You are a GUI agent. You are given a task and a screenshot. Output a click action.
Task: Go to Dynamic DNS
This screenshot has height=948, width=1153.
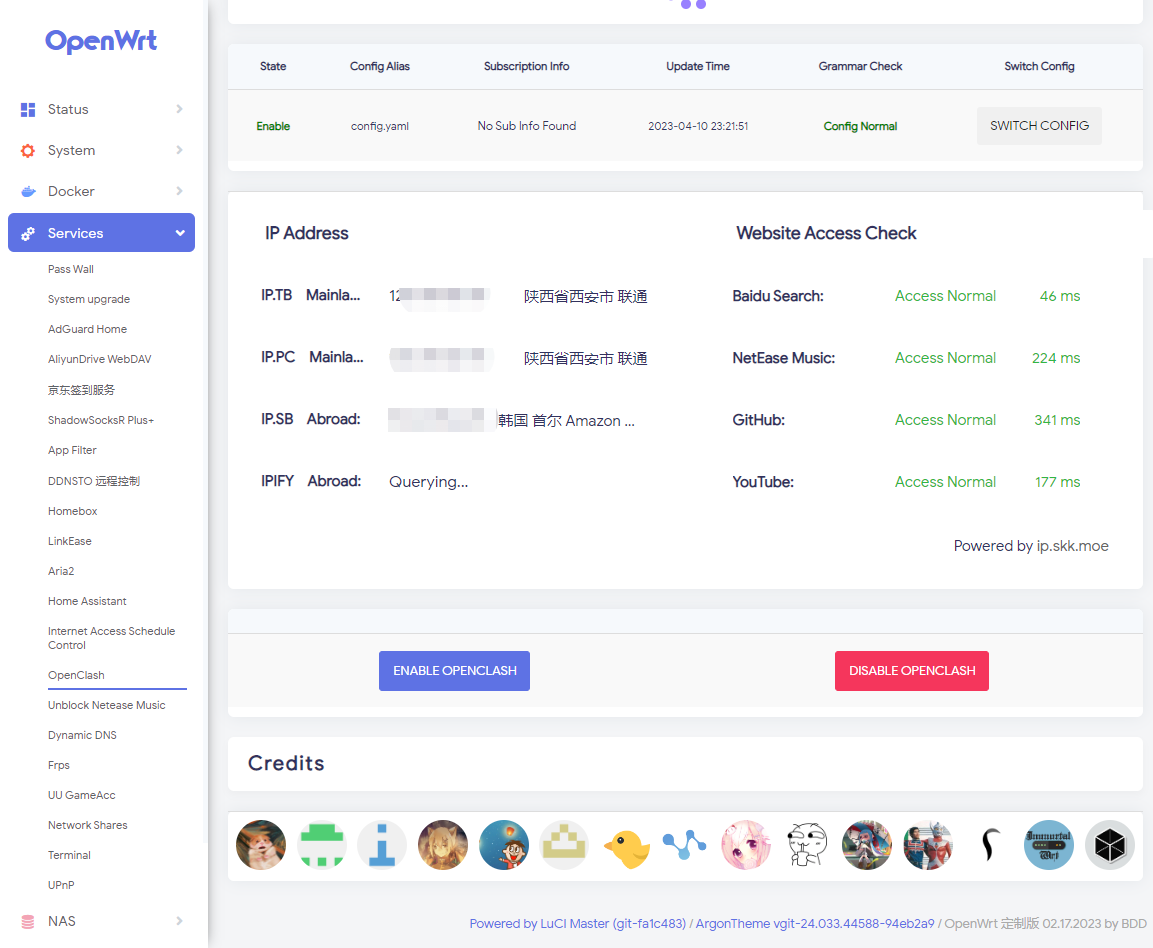click(82, 735)
